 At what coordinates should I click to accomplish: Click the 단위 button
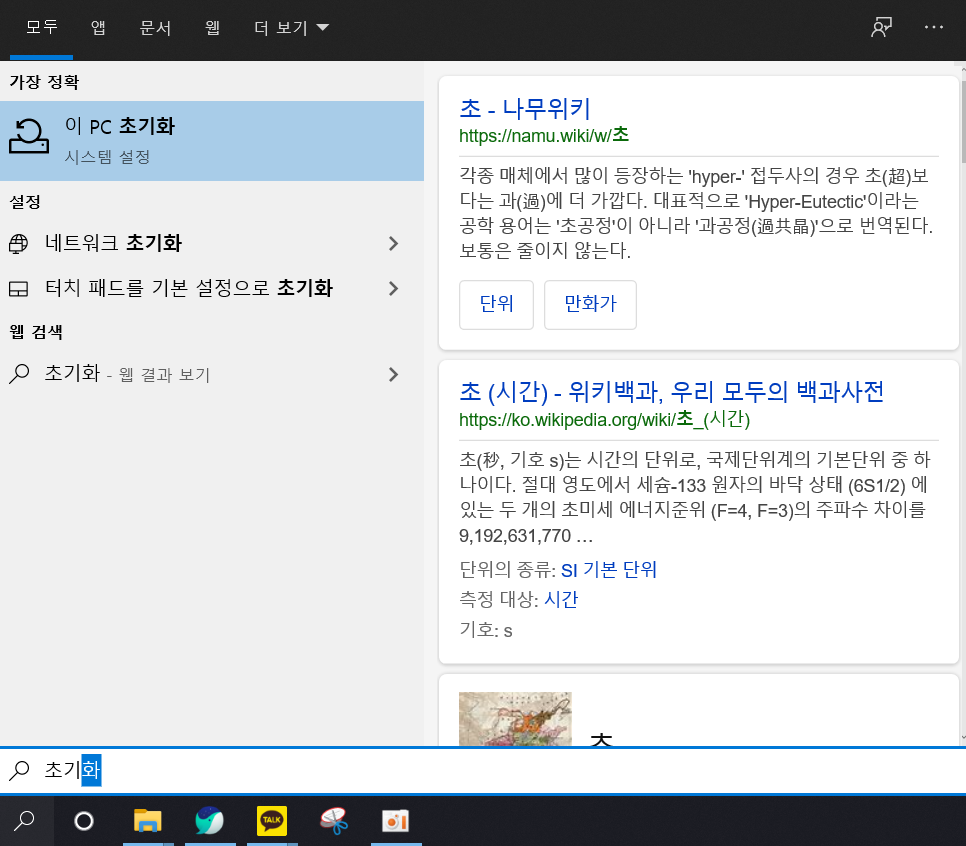[x=497, y=304]
